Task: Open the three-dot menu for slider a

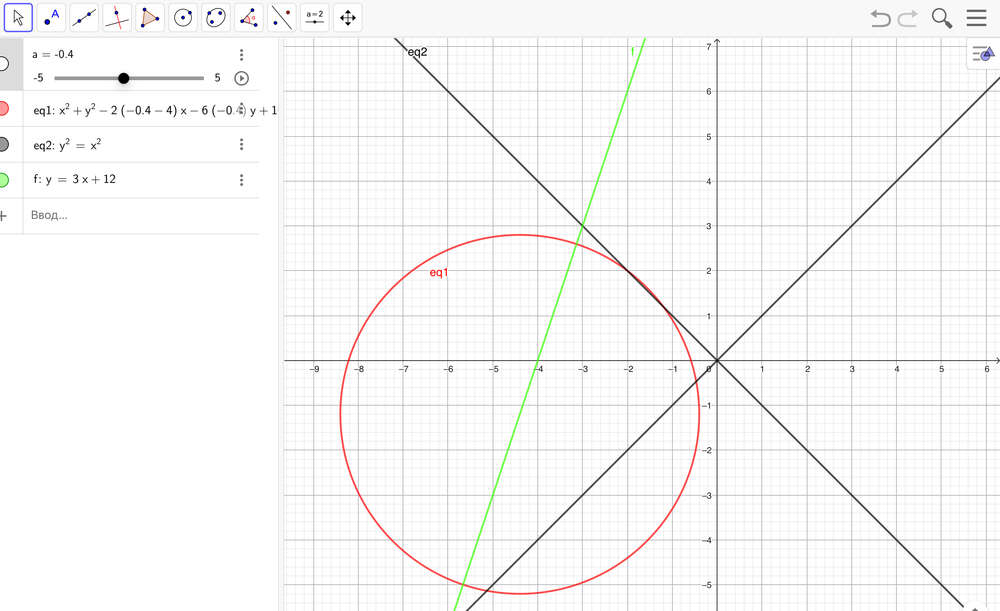Action: click(241, 55)
